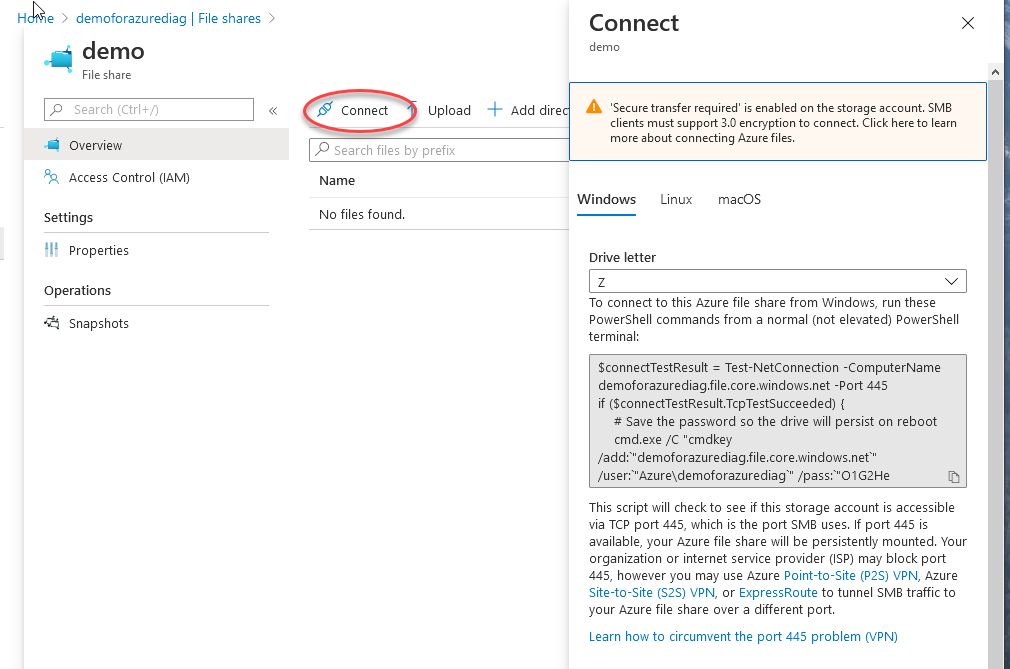
Task: Click the No files found. text
Action: click(x=362, y=214)
